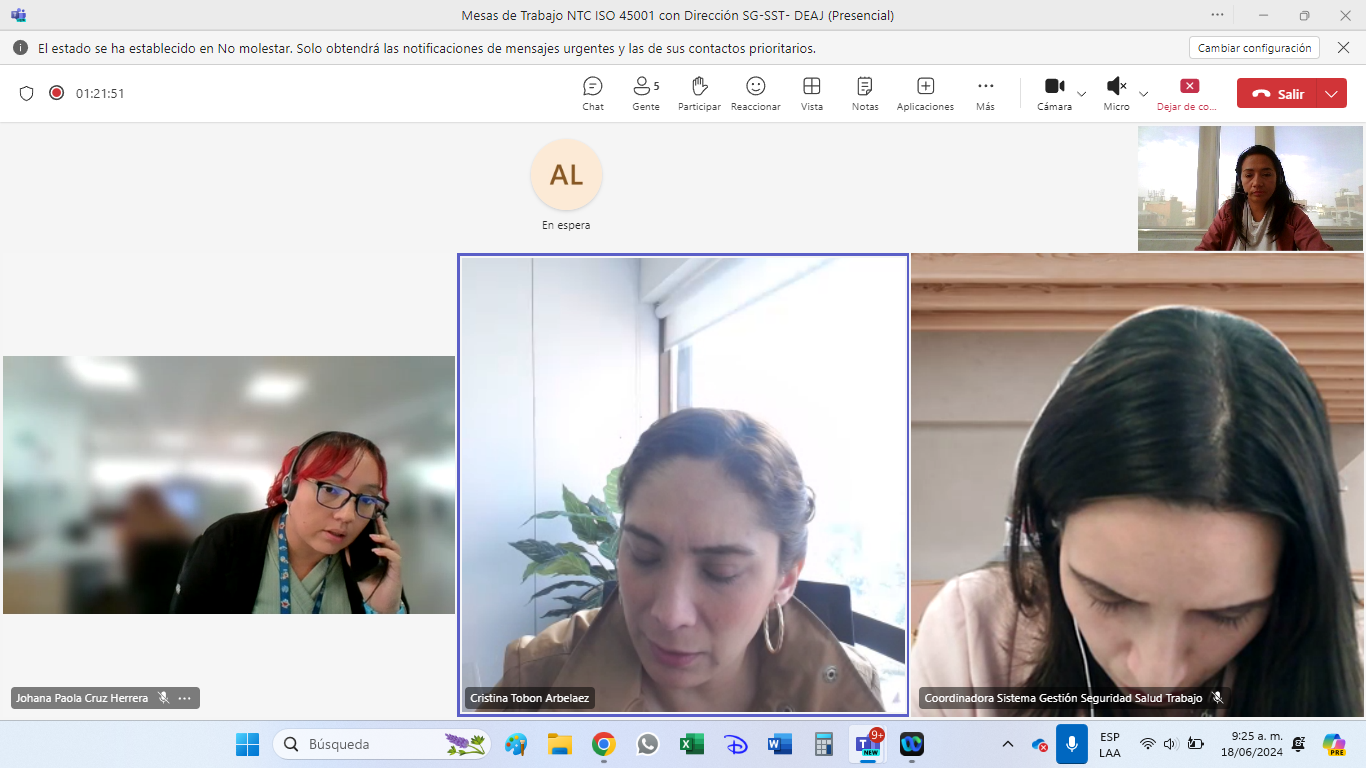The width and height of the screenshot is (1366, 768).
Task: Unmute the Micro button
Action: pos(1117,93)
